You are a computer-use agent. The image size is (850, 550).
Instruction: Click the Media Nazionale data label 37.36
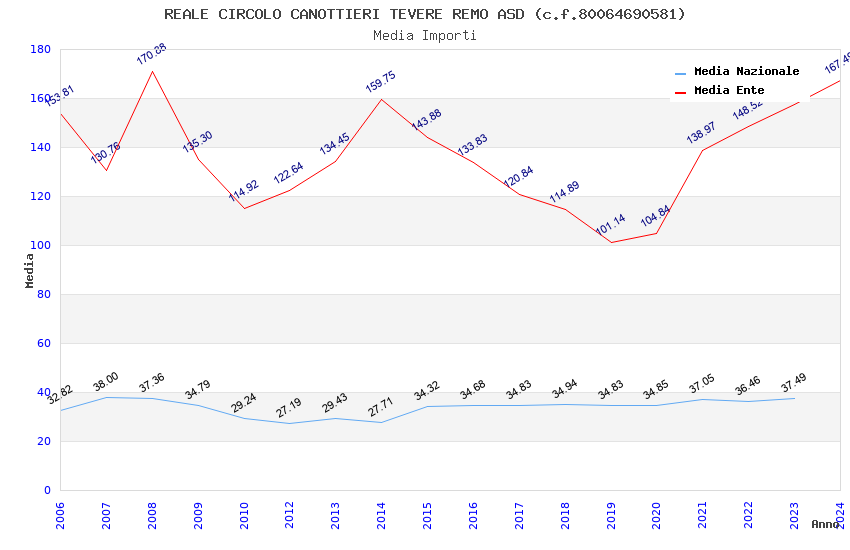[152, 383]
